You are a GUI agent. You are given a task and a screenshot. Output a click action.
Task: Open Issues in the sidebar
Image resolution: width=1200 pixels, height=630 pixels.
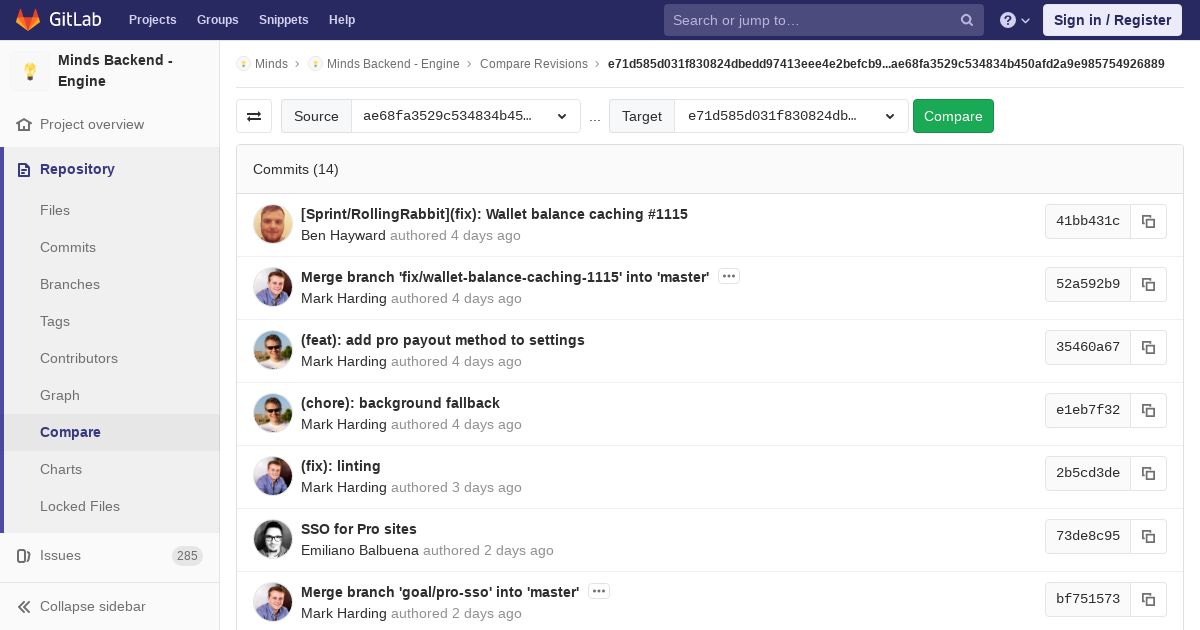pyautogui.click(x=60, y=555)
